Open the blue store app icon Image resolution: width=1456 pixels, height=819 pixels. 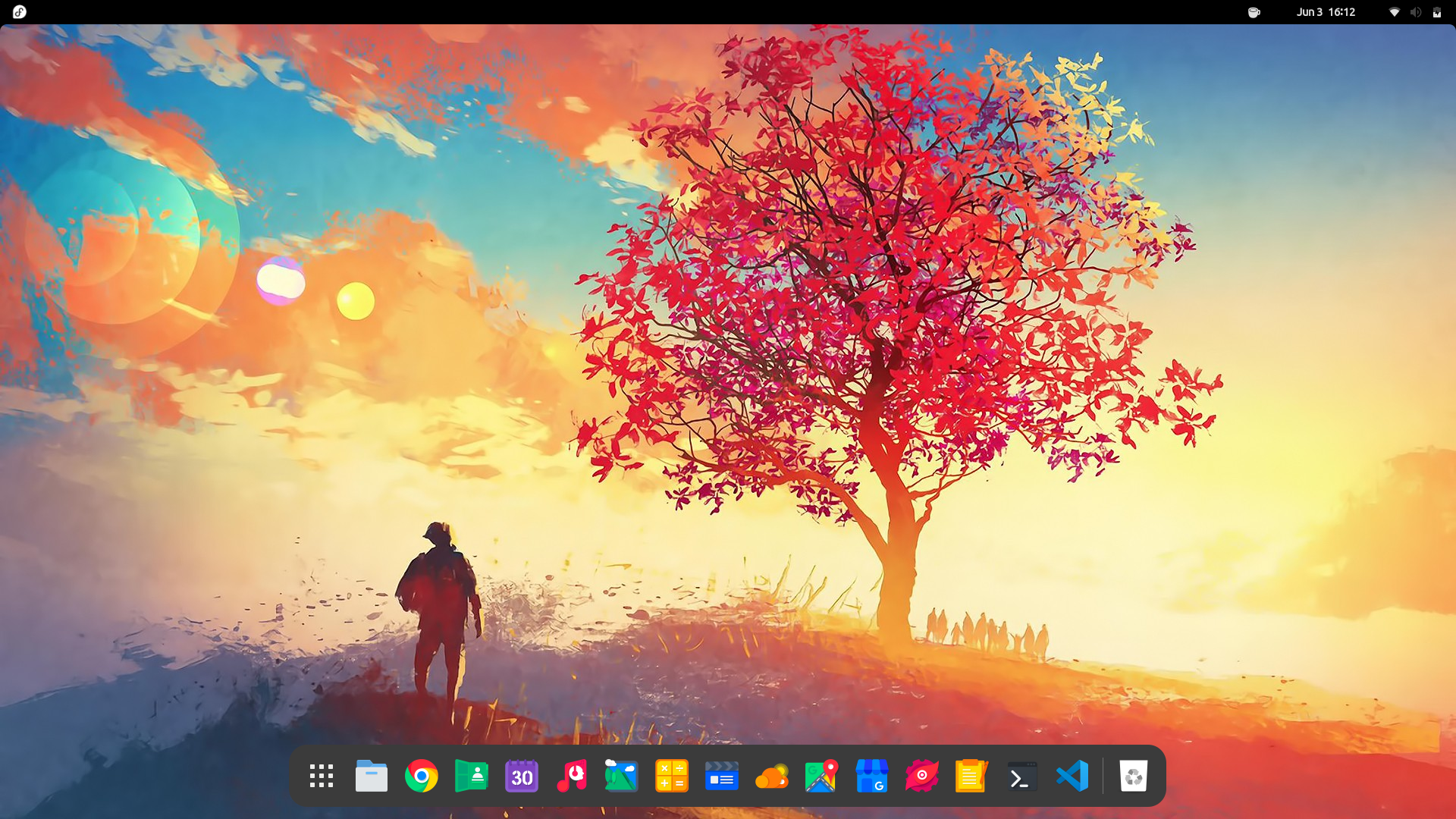(x=872, y=776)
